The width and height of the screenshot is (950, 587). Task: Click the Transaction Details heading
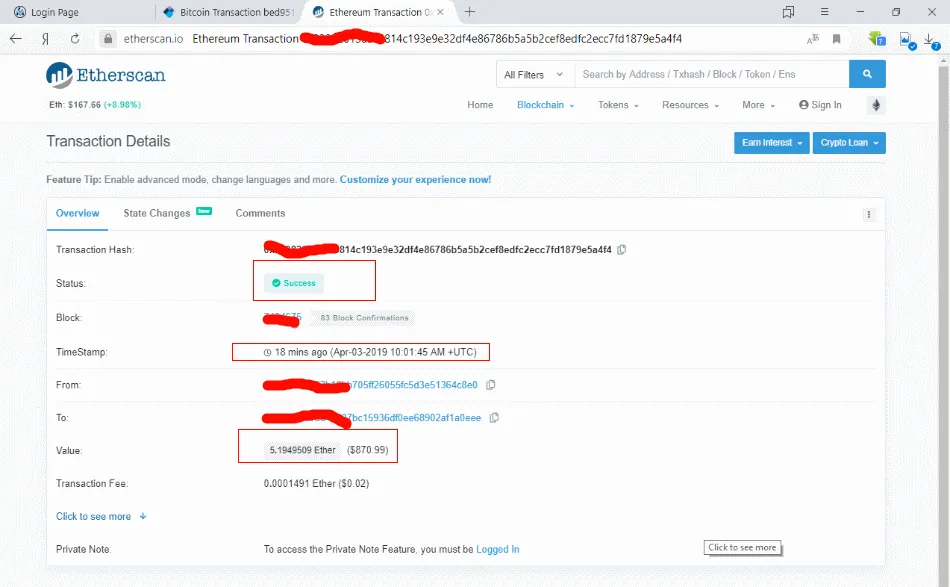coord(108,141)
